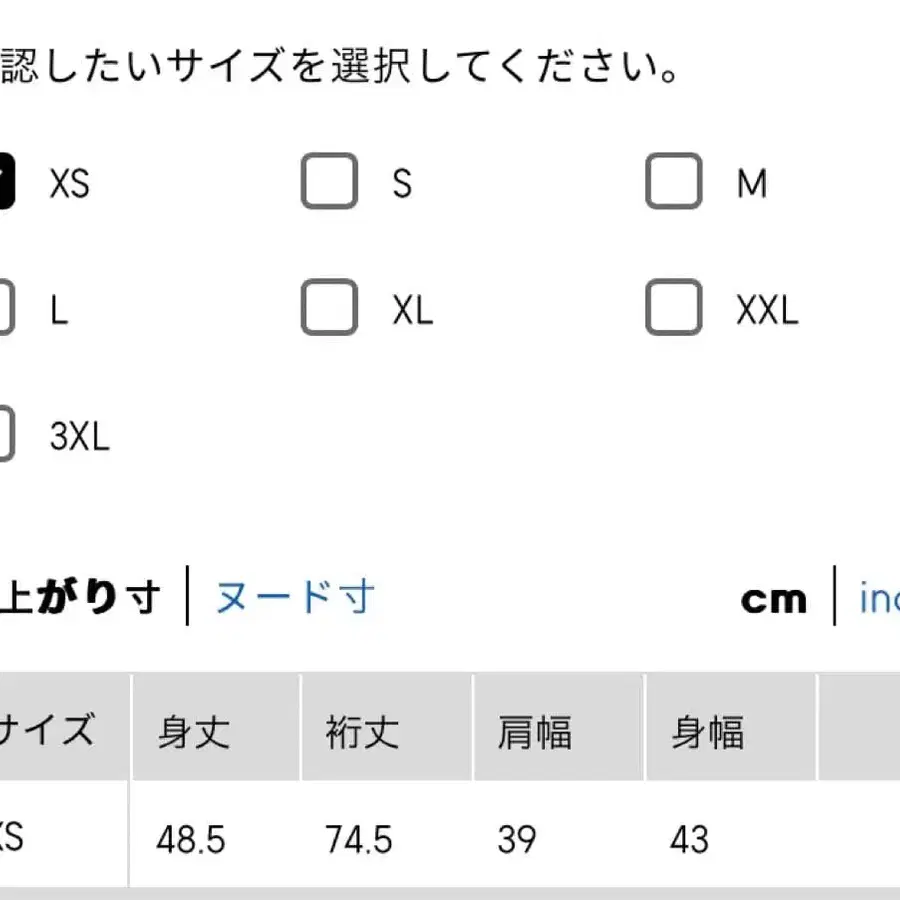This screenshot has height=900, width=900.
Task: Switch to the ヌード寸 measurement view
Action: pos(293,596)
